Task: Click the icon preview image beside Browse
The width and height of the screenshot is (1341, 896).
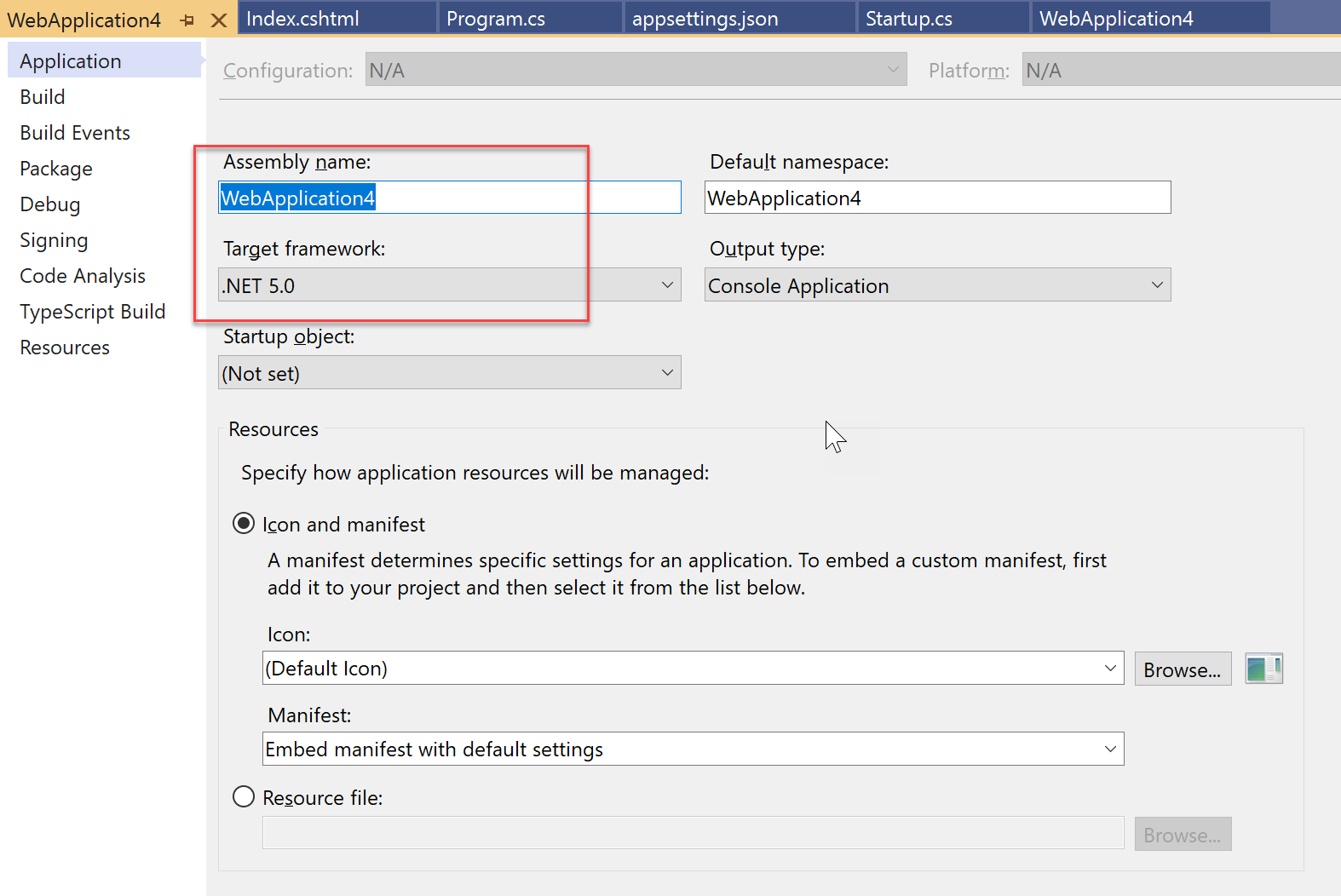Action: [x=1263, y=669]
